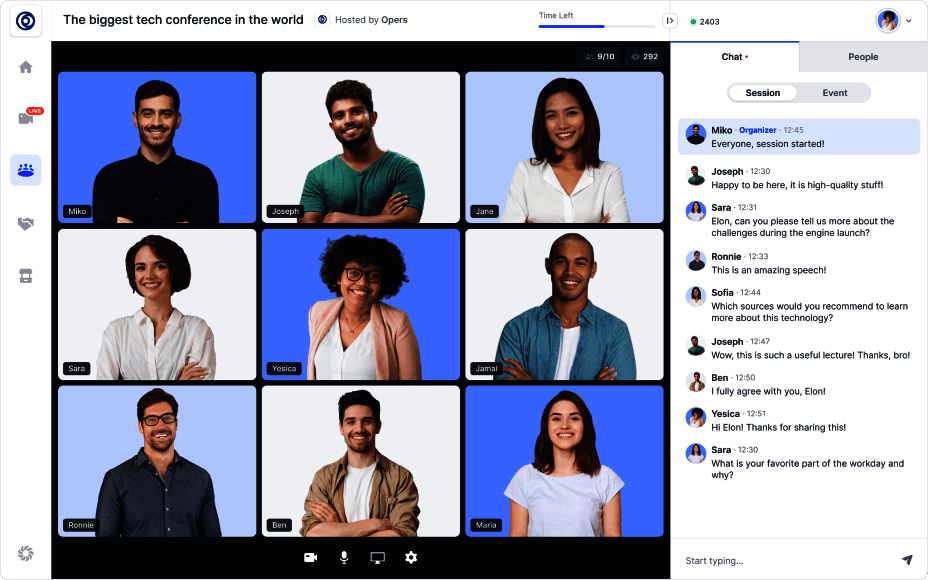The image size is (928, 580).
Task: Click message 'Everyone, session started!'
Action: pos(768,144)
